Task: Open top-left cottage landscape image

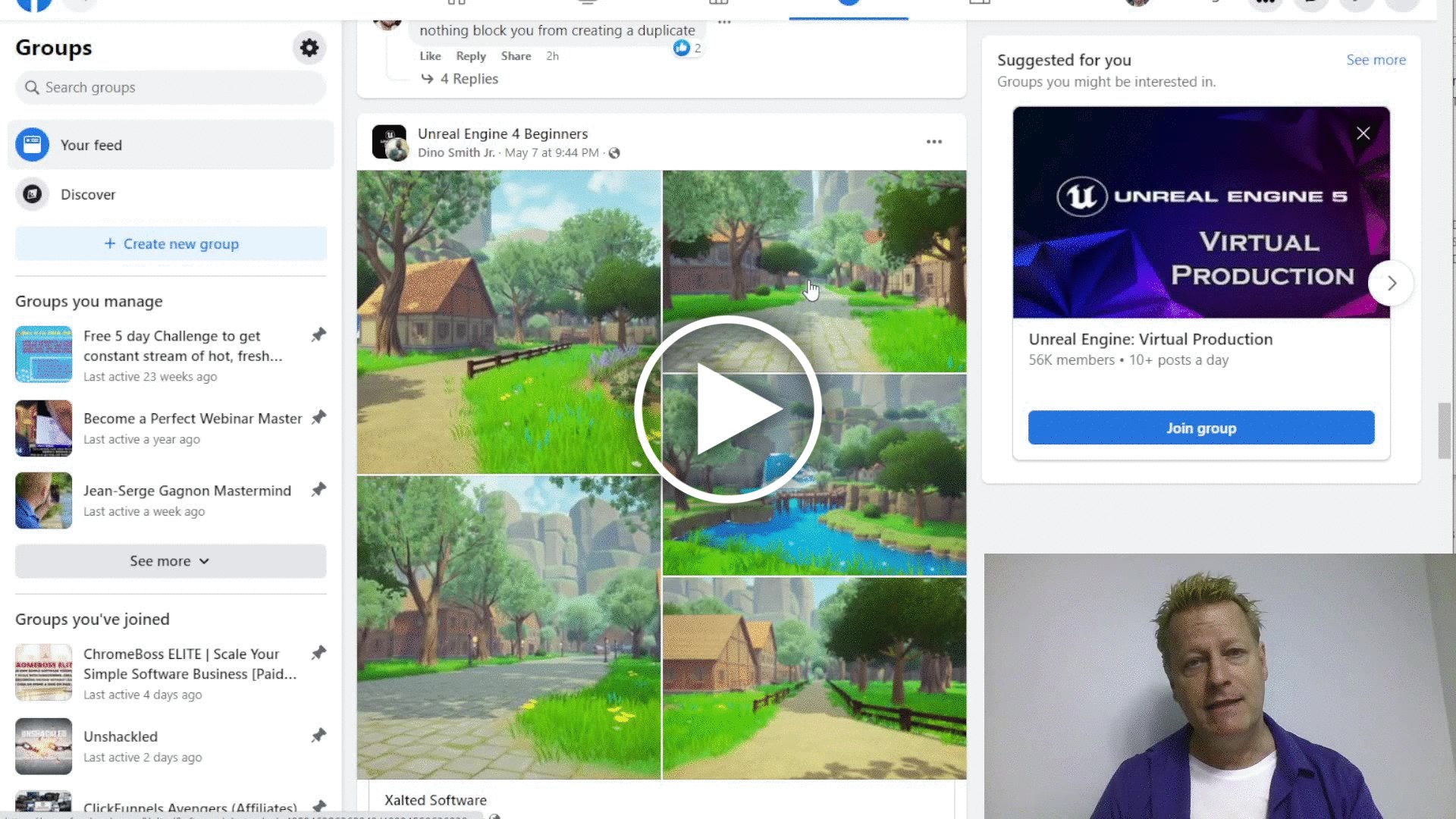Action: (x=509, y=322)
